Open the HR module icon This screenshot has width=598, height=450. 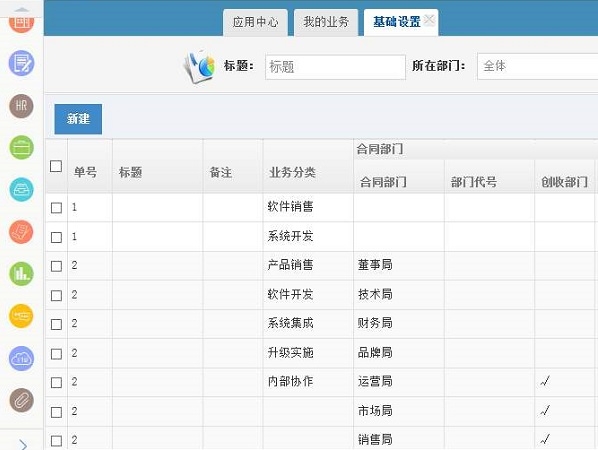click(x=21, y=106)
